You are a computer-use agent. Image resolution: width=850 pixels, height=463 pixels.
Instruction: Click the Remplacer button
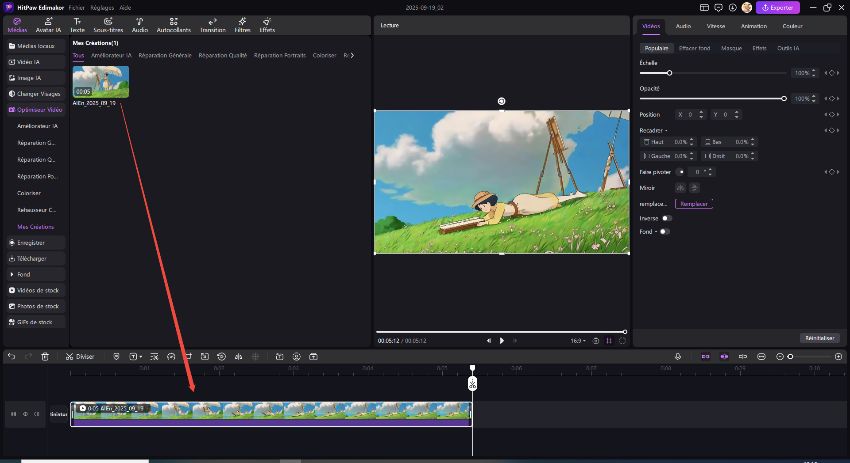(x=694, y=204)
